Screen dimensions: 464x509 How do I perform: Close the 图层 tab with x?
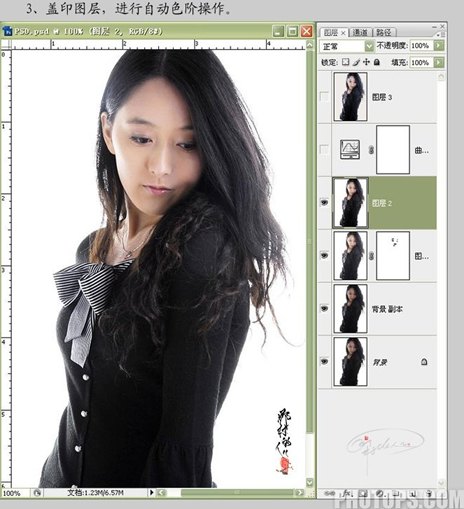pyautogui.click(x=343, y=33)
